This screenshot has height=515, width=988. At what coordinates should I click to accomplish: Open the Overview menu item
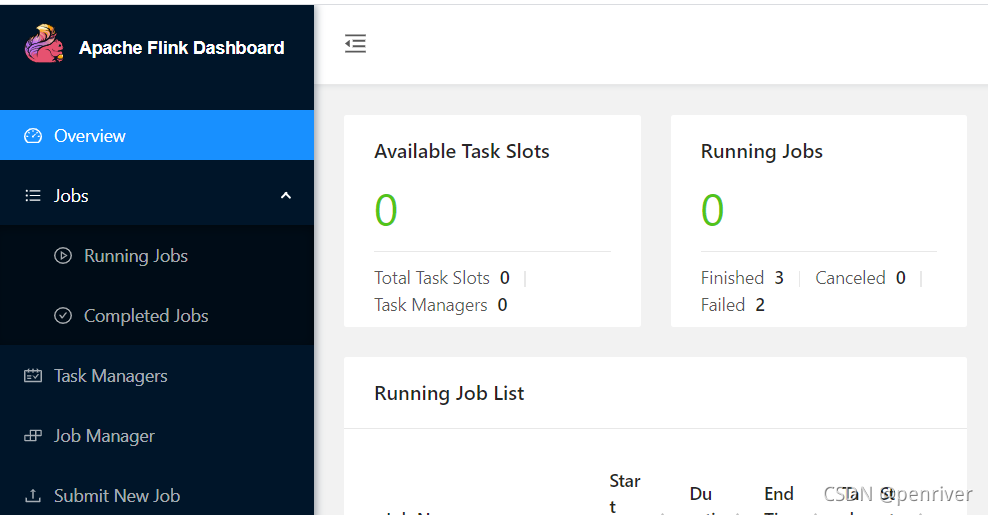pos(157,136)
